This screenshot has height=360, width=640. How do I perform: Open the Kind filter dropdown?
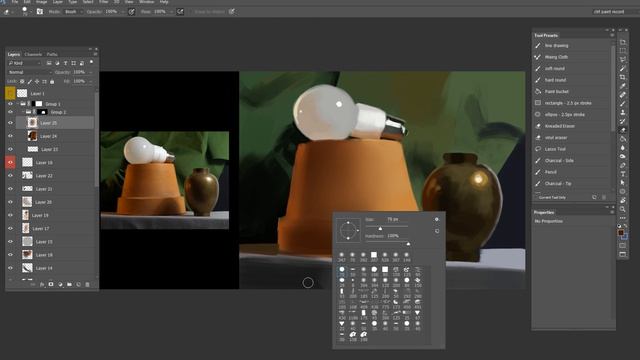[x=24, y=63]
